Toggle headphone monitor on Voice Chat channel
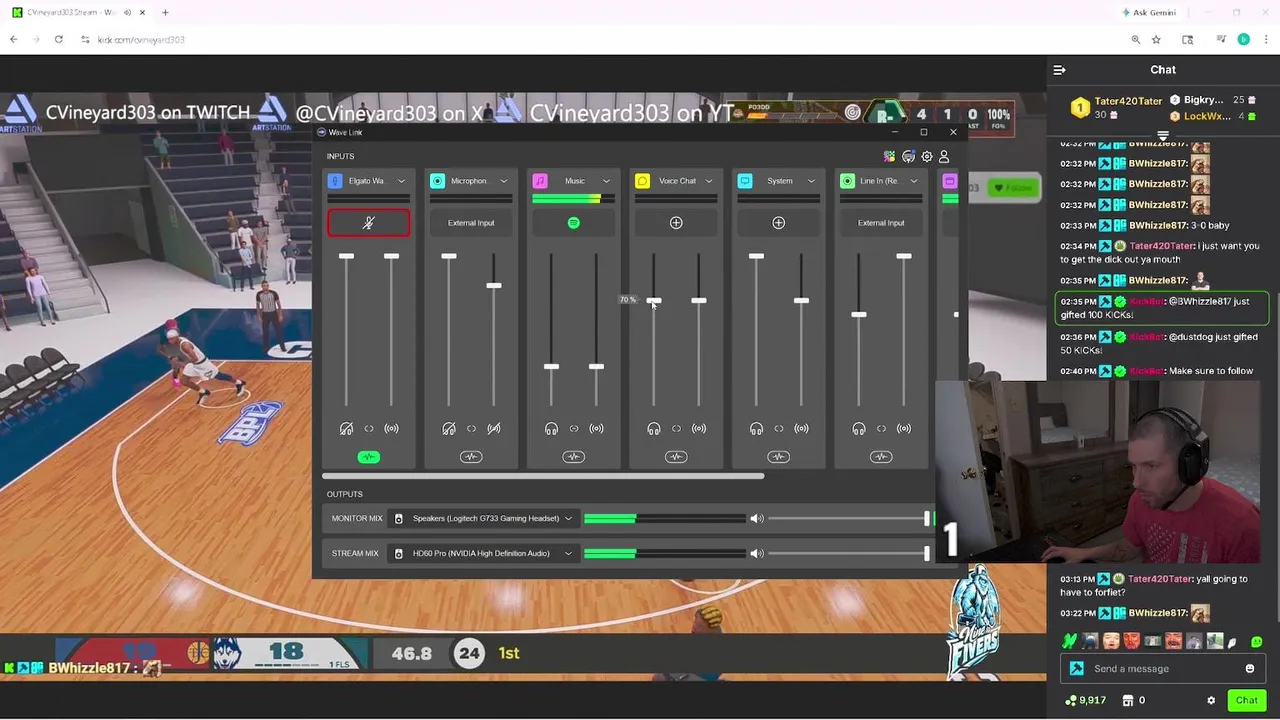The height and width of the screenshot is (720, 1280). point(654,429)
